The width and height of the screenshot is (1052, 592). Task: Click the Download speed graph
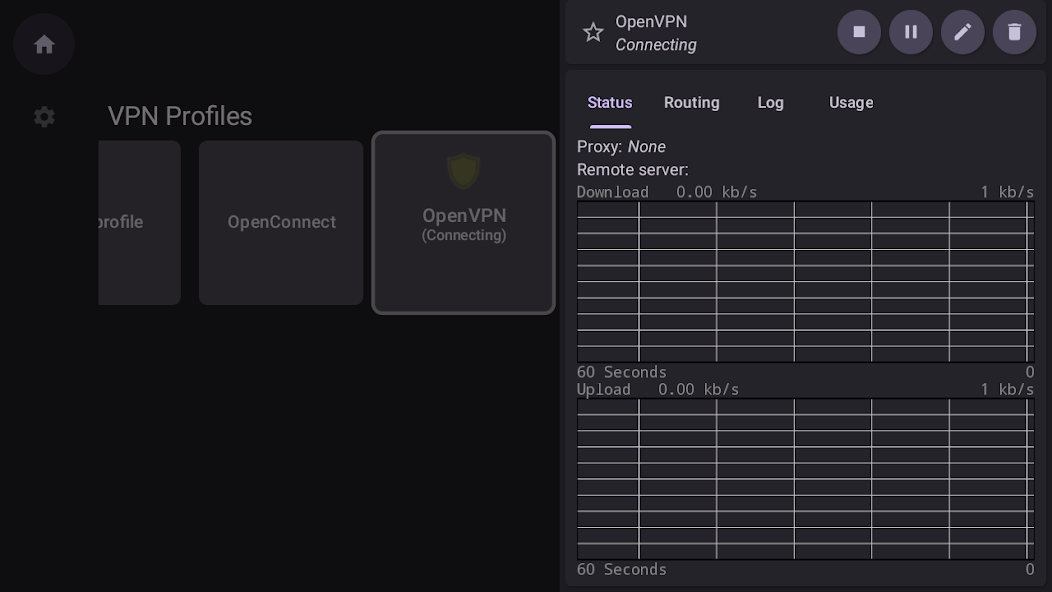805,281
